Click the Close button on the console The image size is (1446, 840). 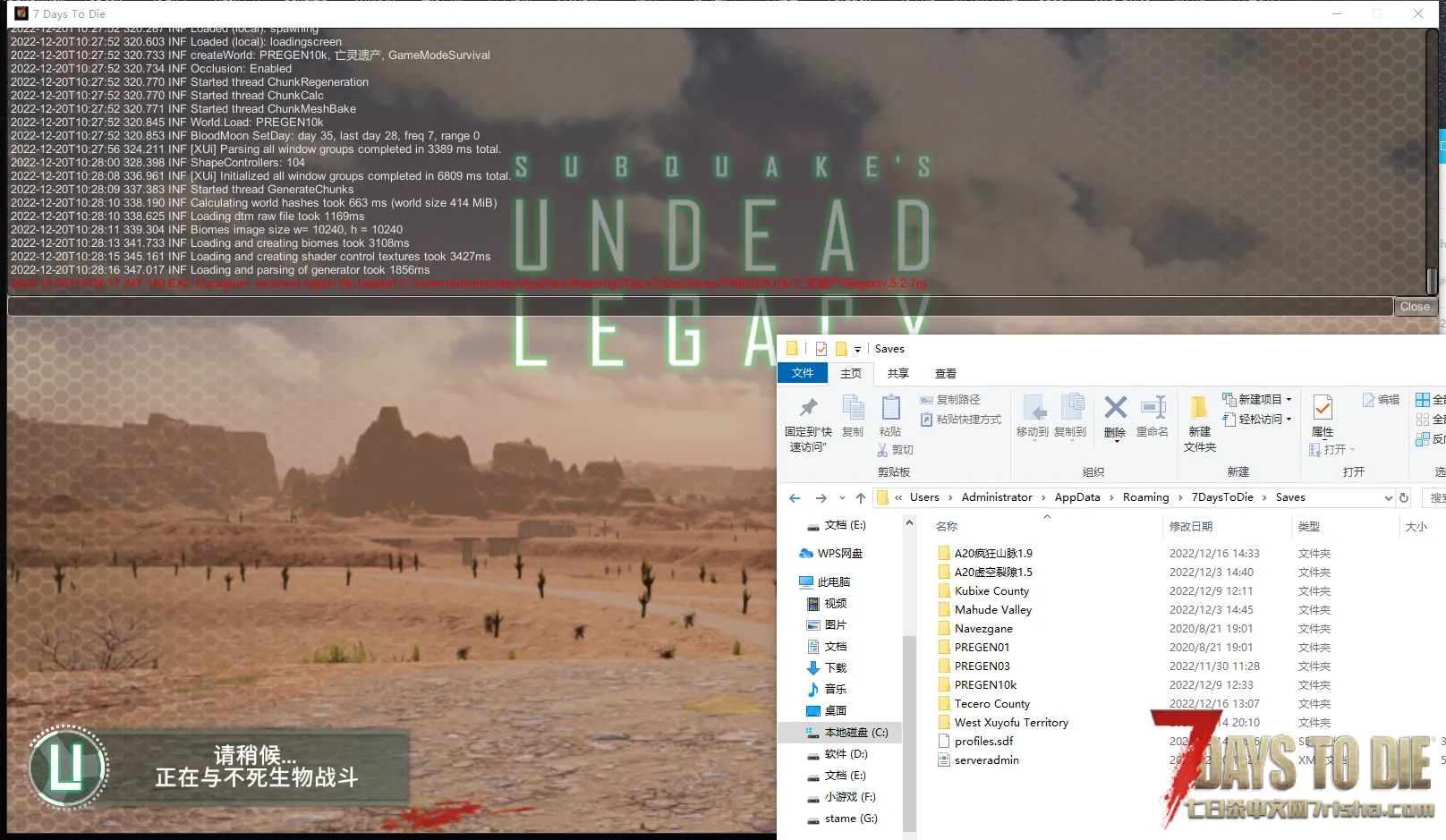[1415, 307]
